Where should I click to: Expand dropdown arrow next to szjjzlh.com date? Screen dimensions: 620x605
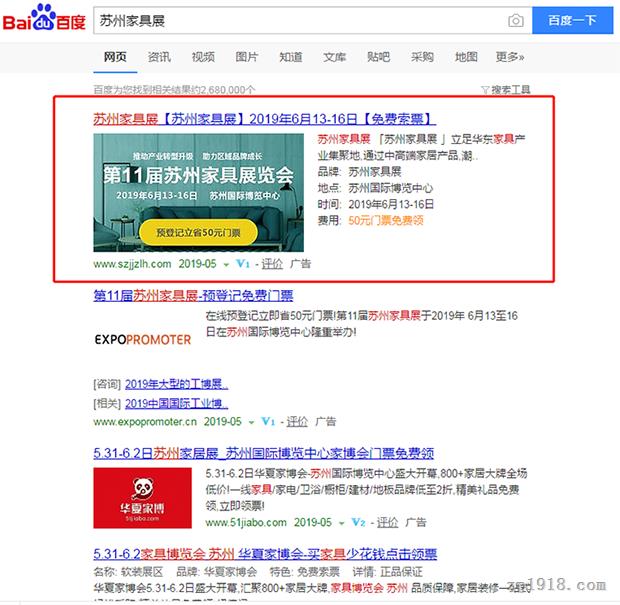click(226, 265)
